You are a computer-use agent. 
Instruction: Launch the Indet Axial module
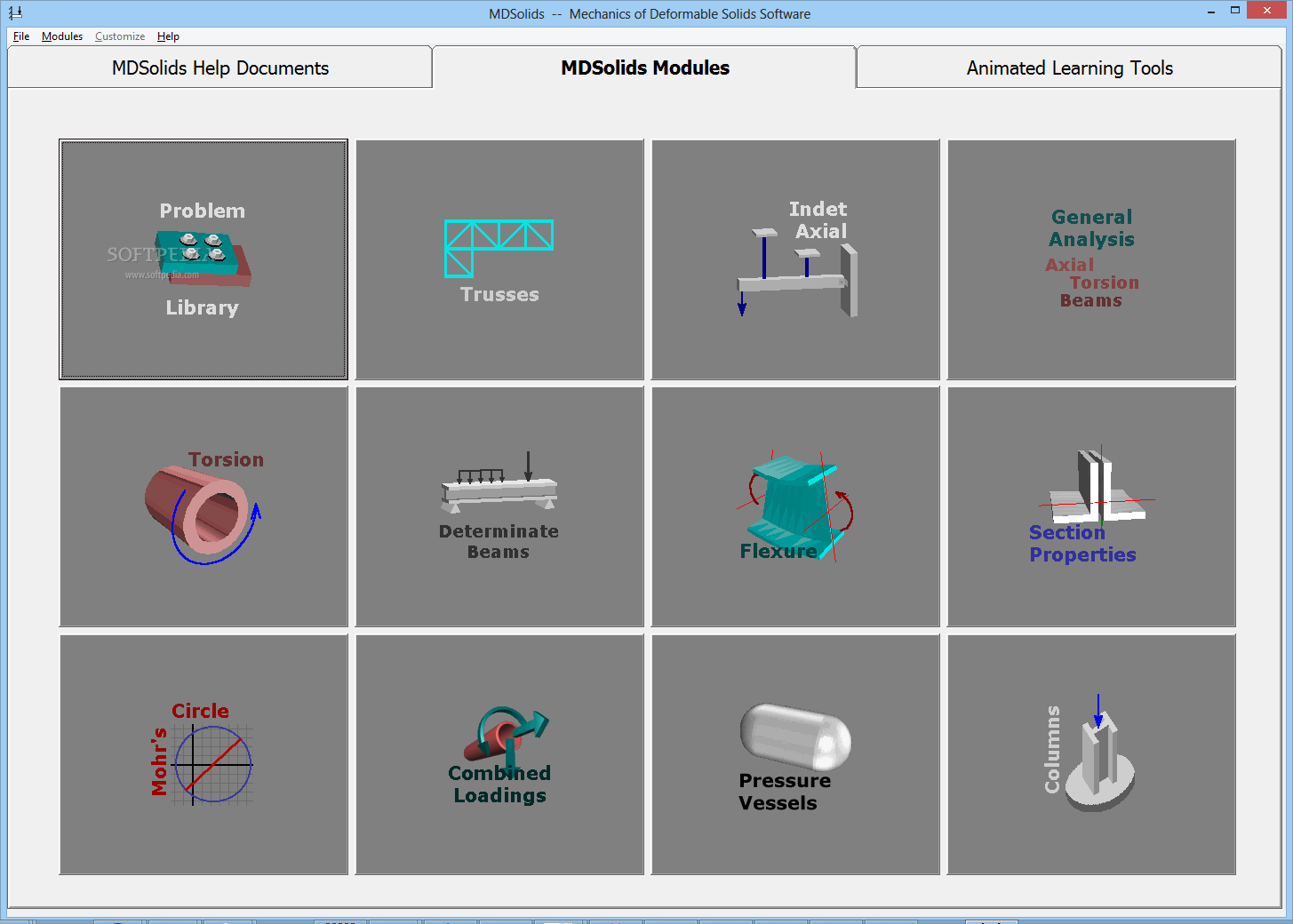(795, 259)
